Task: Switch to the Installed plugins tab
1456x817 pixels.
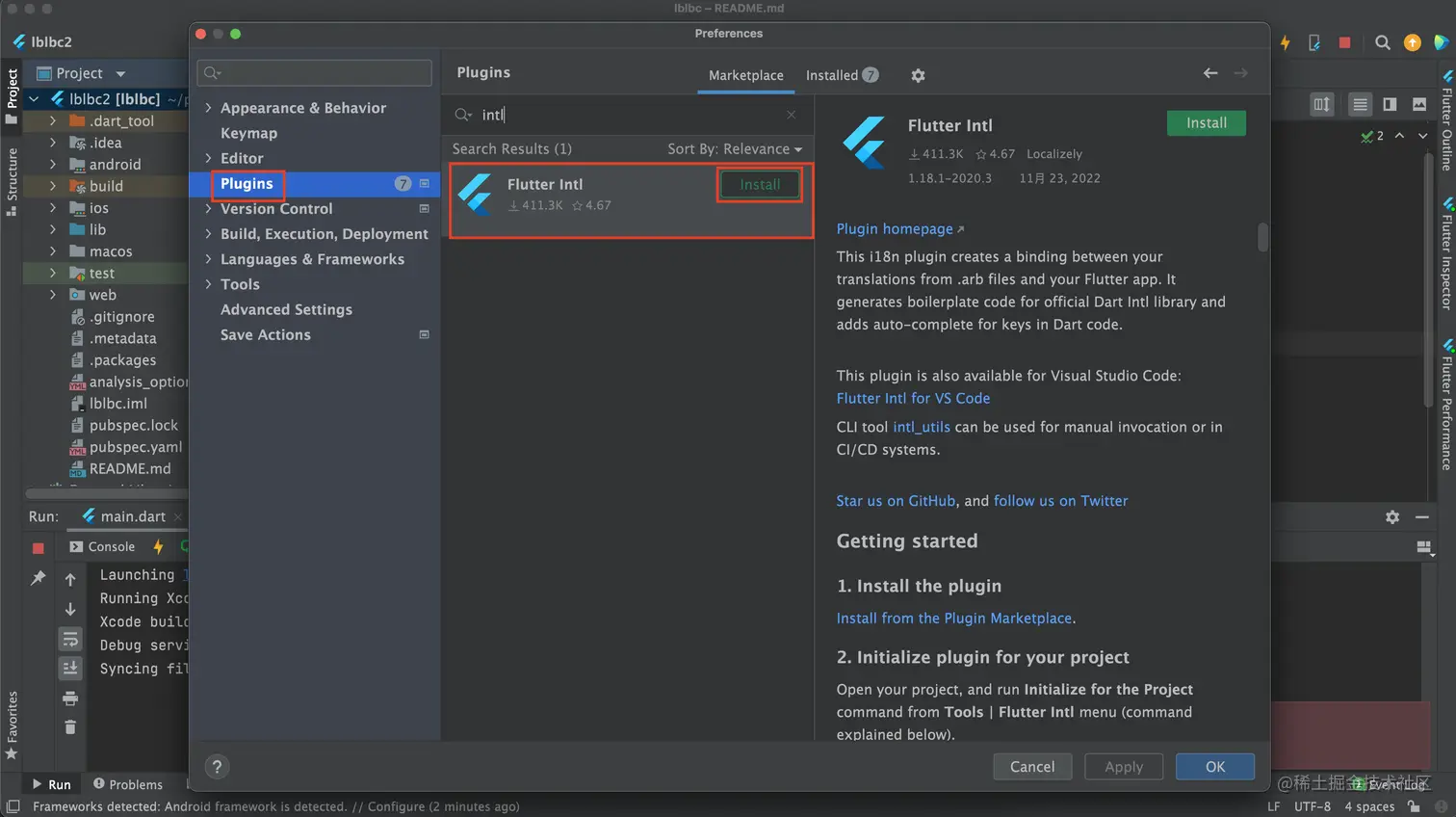Action: tap(842, 75)
